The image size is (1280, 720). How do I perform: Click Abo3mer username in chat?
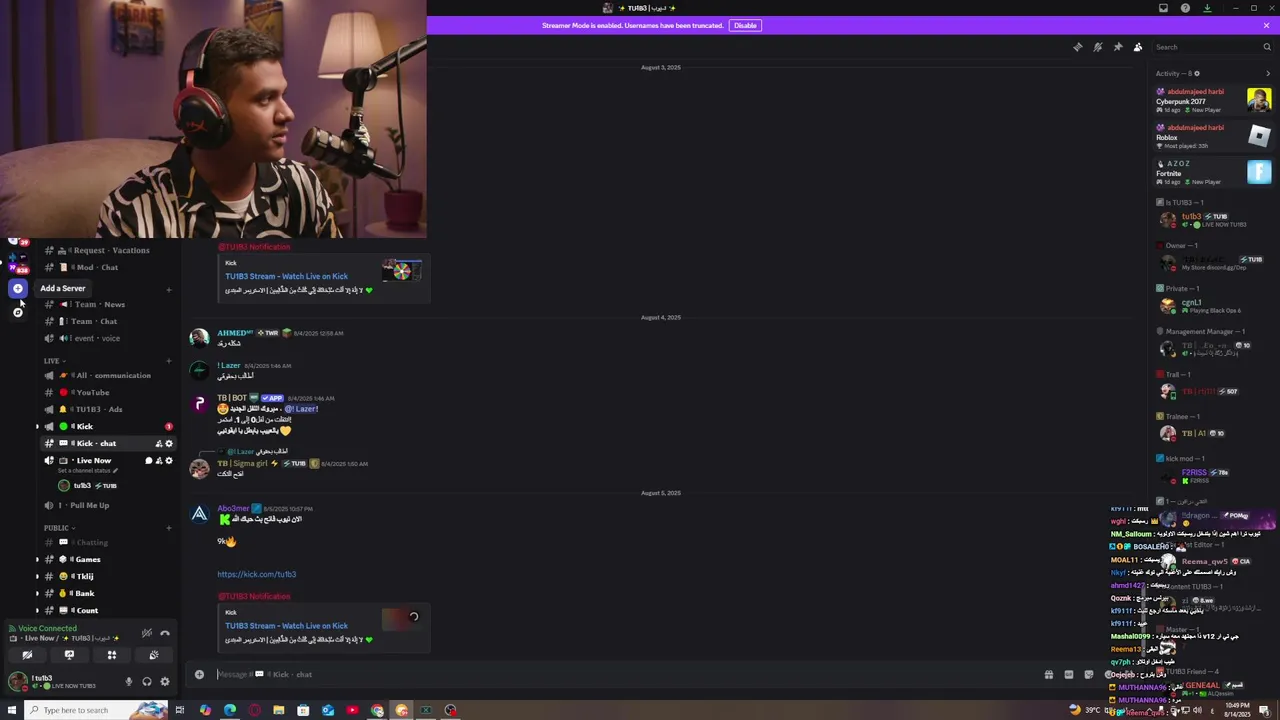tap(233, 508)
